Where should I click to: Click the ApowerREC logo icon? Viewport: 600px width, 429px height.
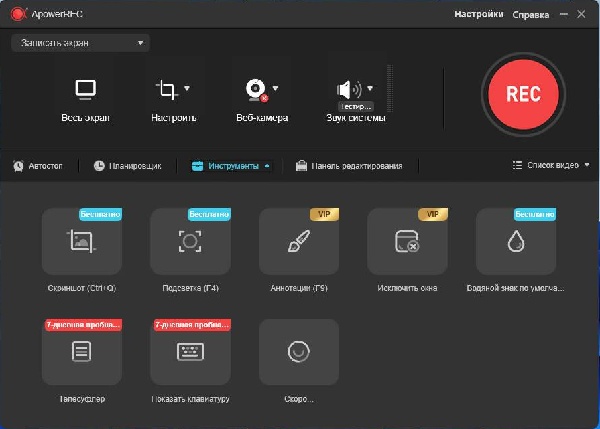tap(18, 14)
